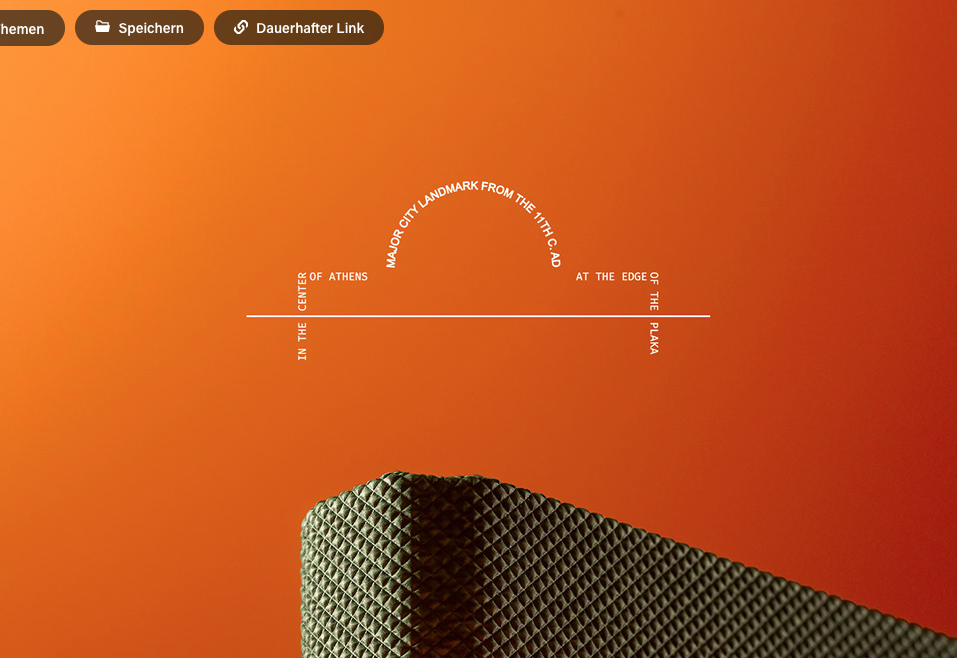Click the word "LANDMARK" in the arch
Viewport: 957px width, 658px height.
click(x=447, y=194)
